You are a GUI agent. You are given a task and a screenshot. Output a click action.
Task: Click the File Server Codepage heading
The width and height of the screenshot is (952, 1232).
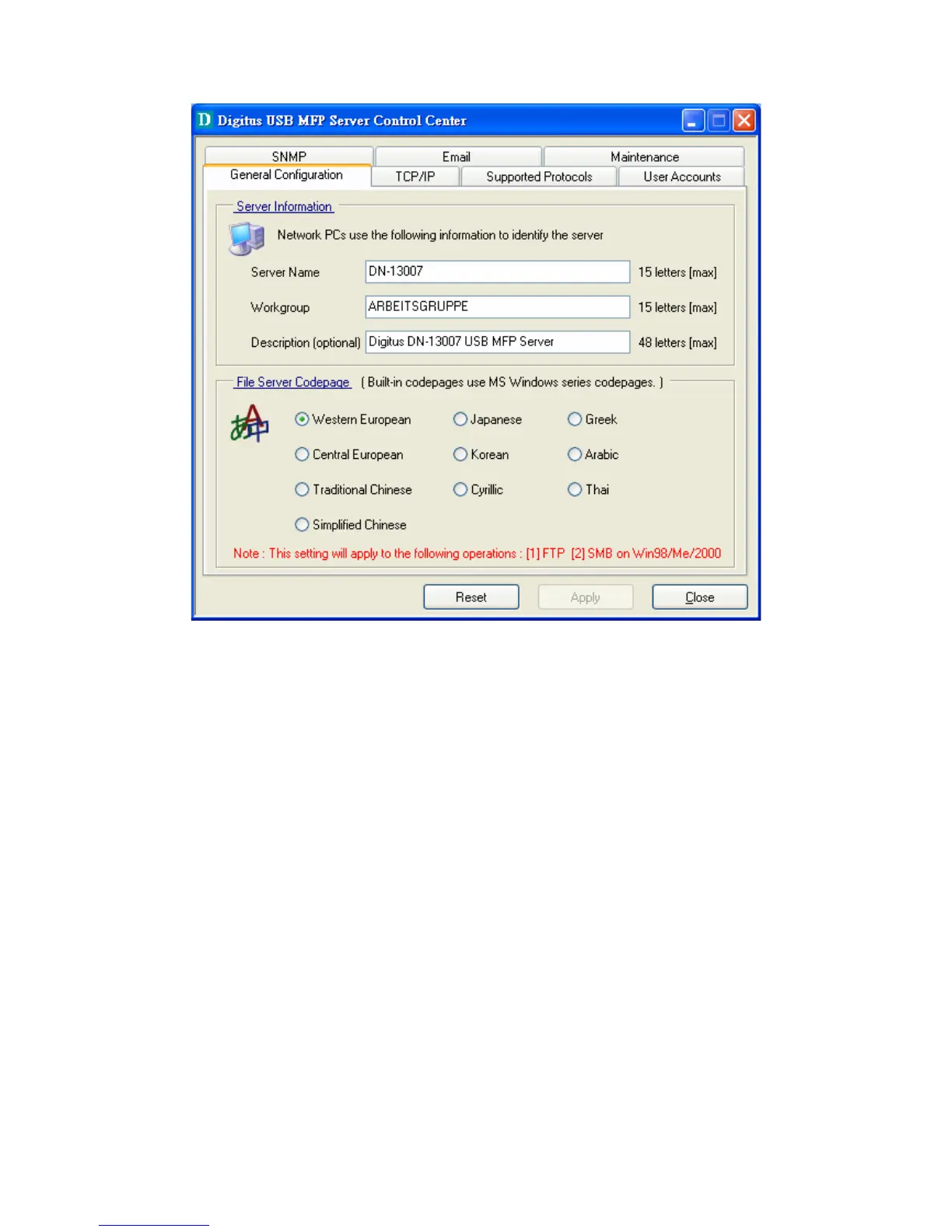tap(293, 382)
